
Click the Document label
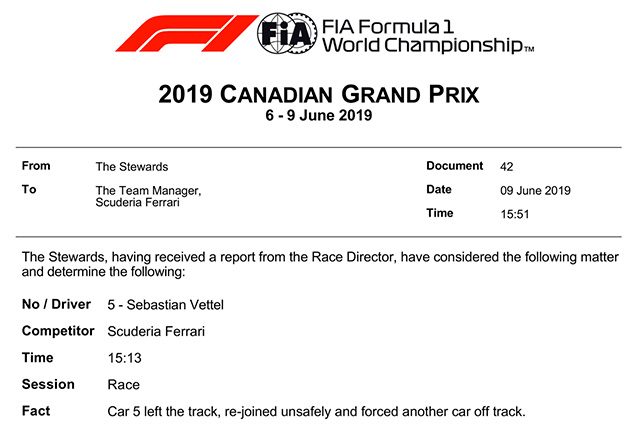click(x=454, y=166)
